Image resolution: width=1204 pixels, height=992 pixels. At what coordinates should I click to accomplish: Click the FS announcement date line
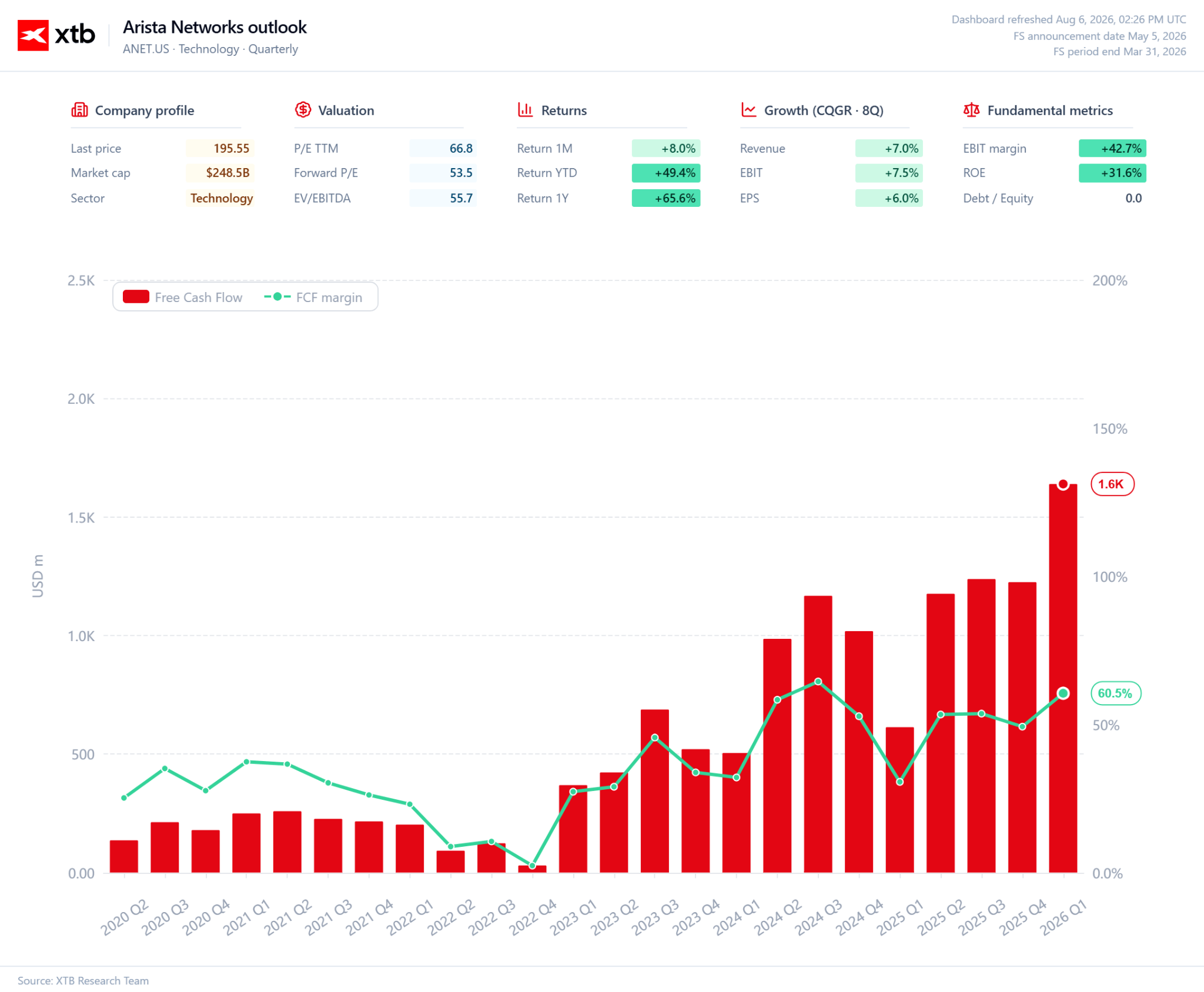tap(1099, 36)
